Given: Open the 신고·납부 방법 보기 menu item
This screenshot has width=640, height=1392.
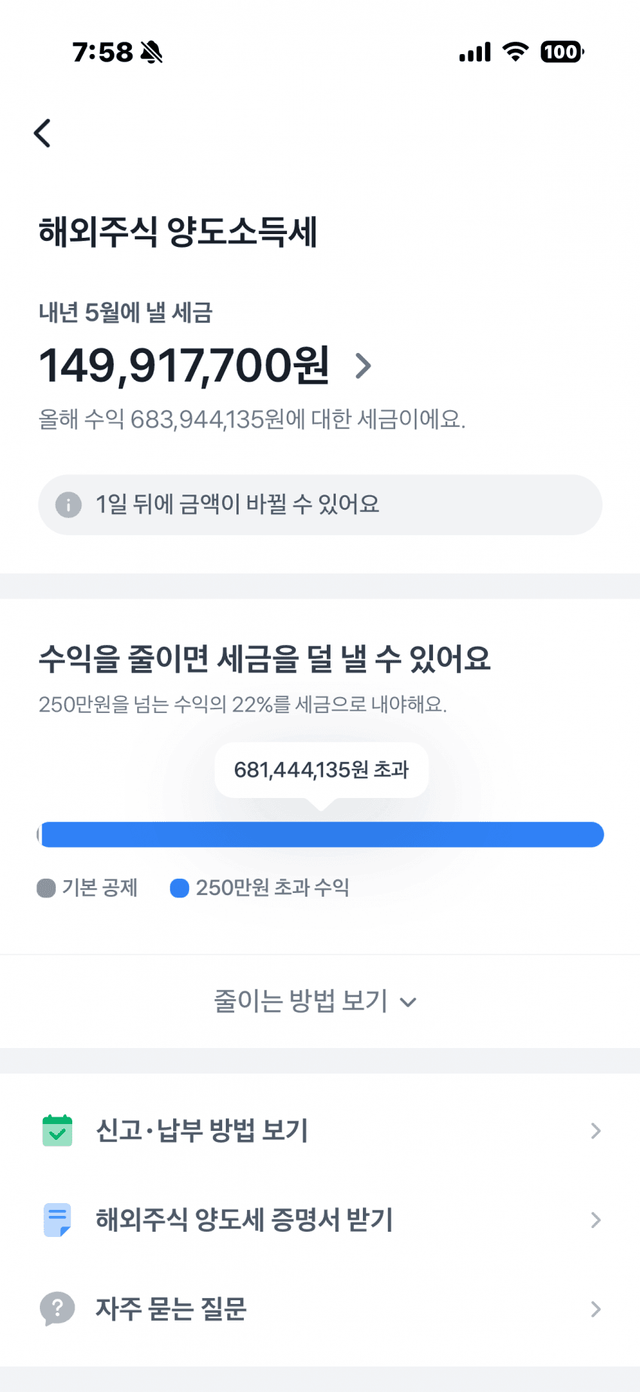Looking at the screenshot, I should 200,1131.
